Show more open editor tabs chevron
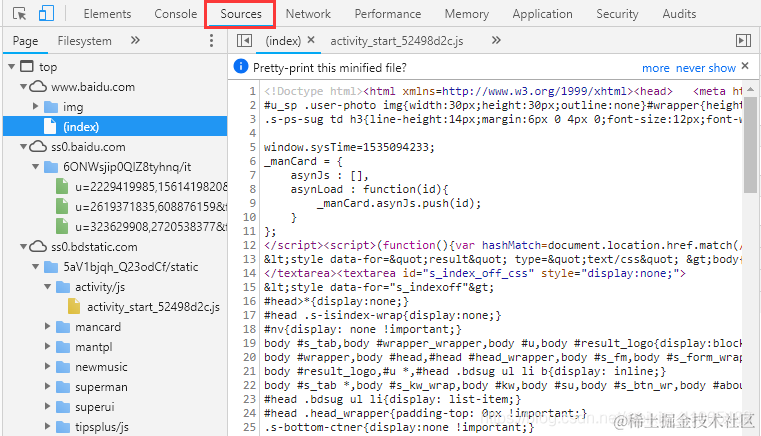 [x=496, y=40]
